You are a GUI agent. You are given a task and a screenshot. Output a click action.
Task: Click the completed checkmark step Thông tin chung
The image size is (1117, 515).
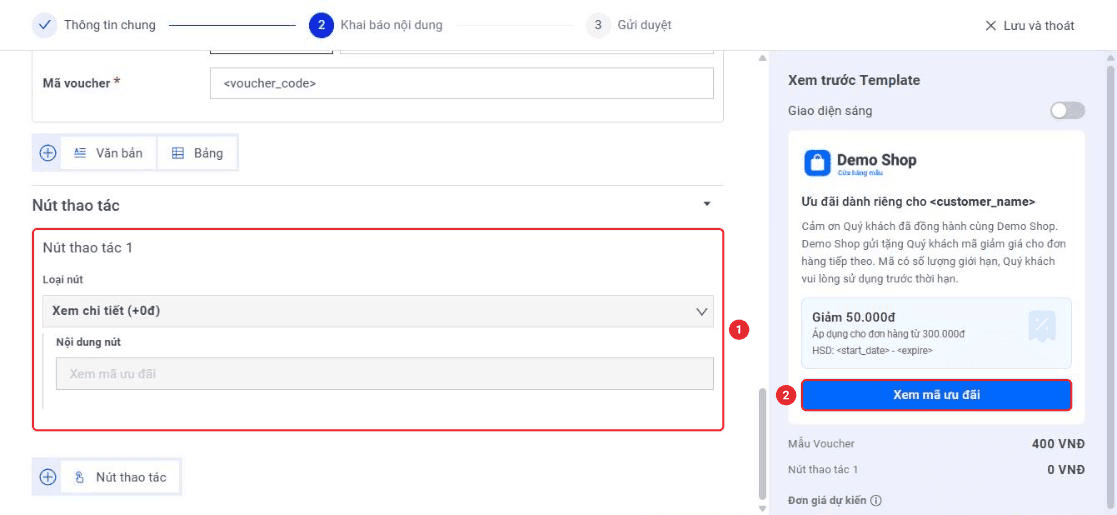pyautogui.click(x=44, y=26)
